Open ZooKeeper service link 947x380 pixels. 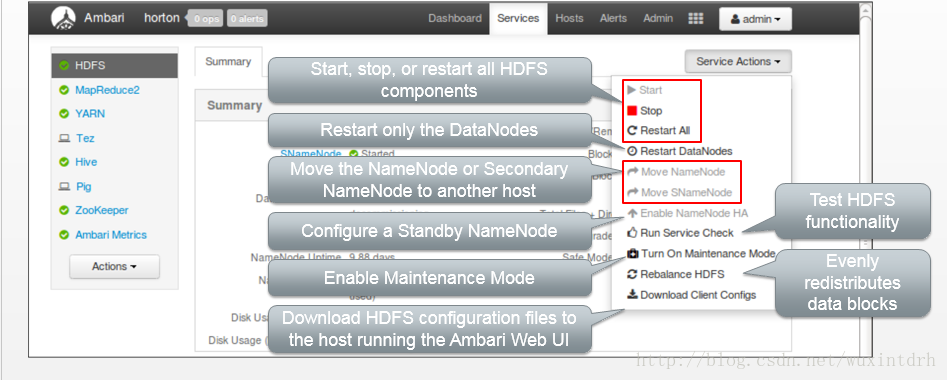point(101,210)
